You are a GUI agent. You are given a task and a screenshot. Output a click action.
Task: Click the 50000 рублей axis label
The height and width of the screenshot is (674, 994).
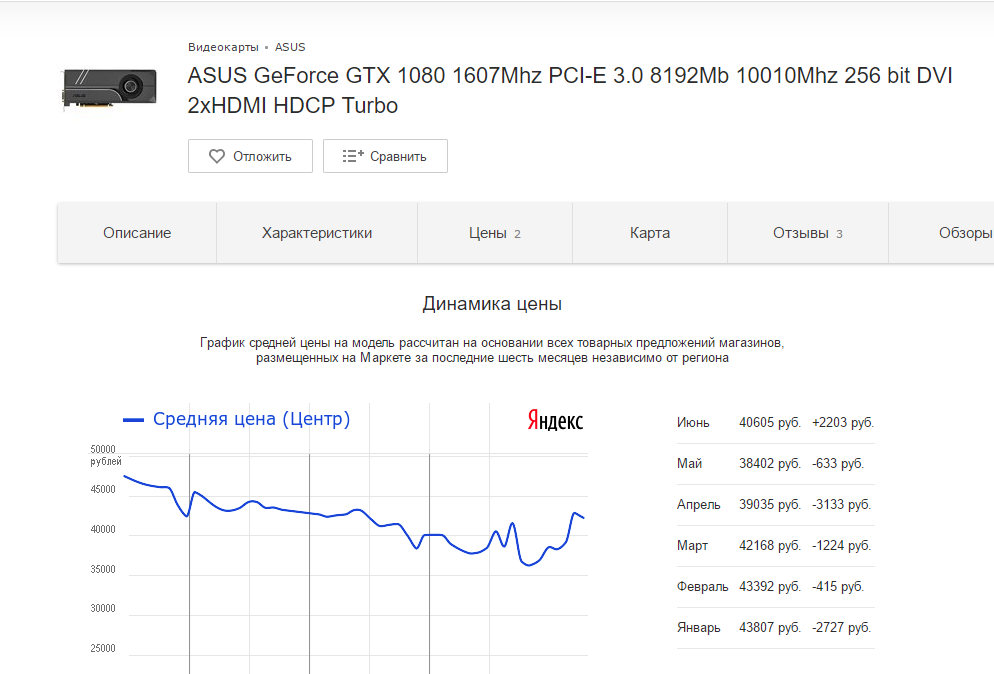[105, 455]
